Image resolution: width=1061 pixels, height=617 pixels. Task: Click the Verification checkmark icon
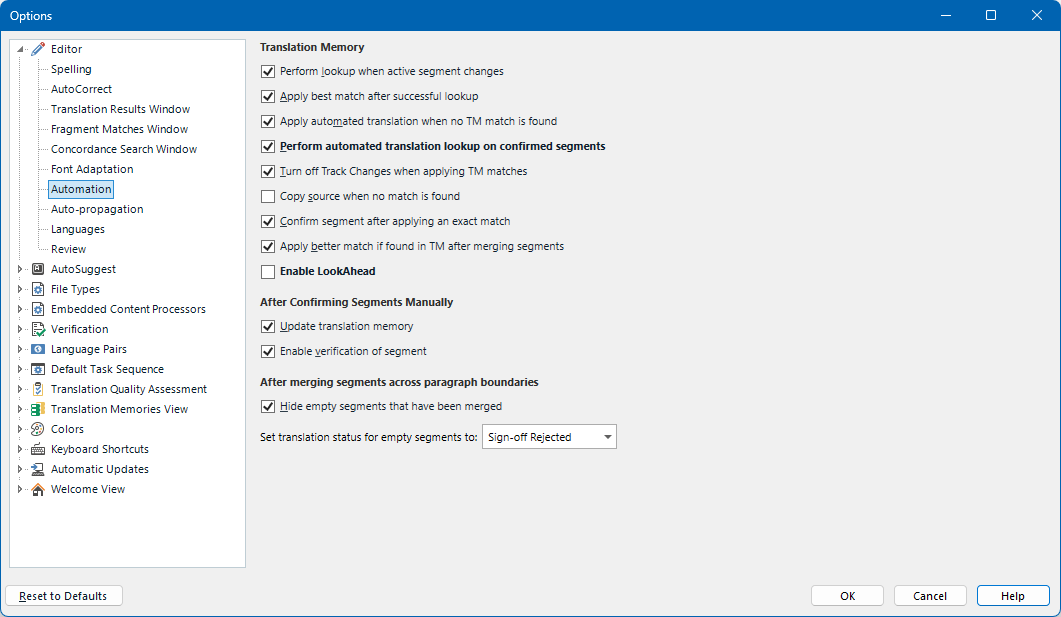[x=39, y=329]
